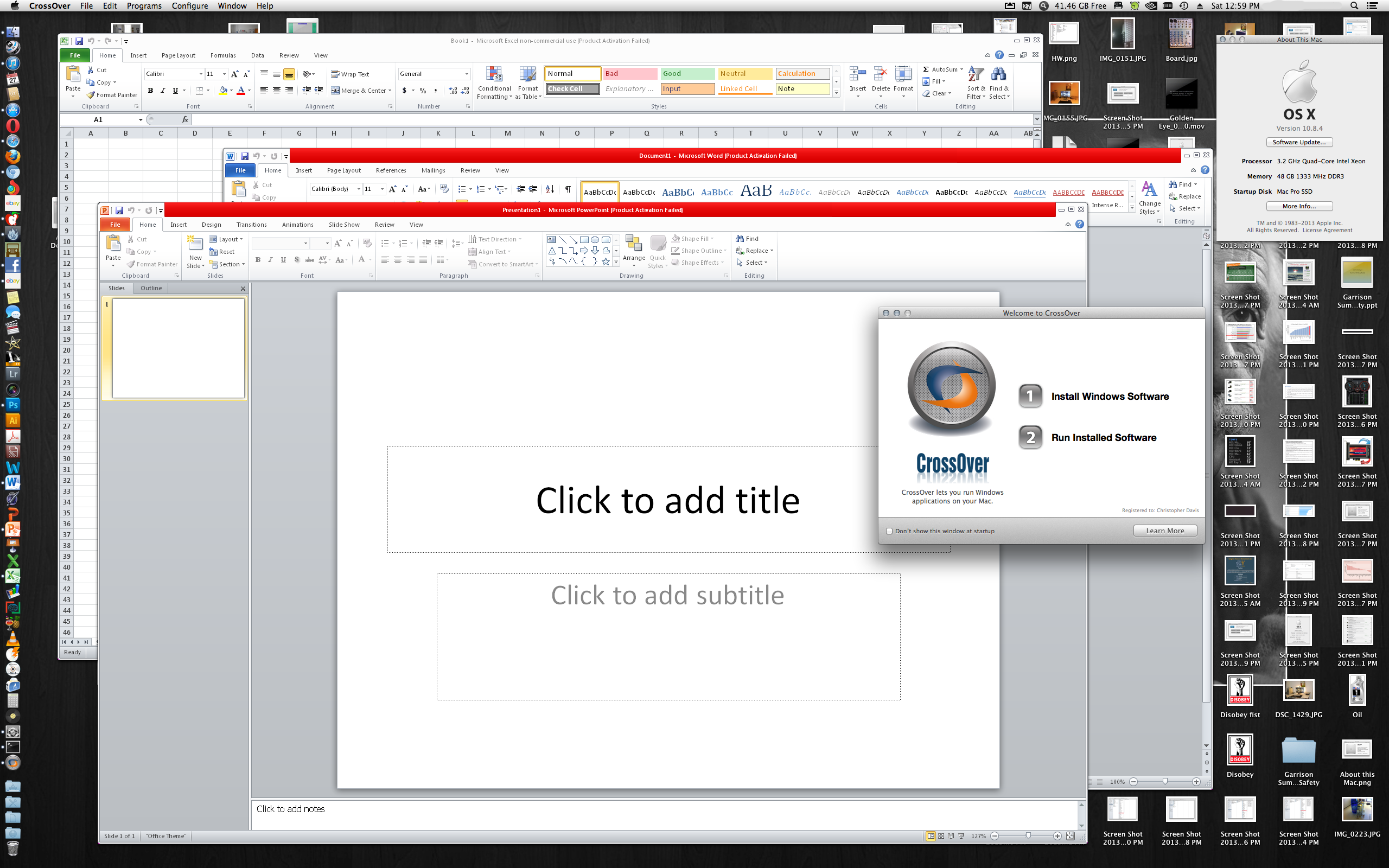The width and height of the screenshot is (1389, 868).
Task: Click Learn More button
Action: (x=1164, y=531)
